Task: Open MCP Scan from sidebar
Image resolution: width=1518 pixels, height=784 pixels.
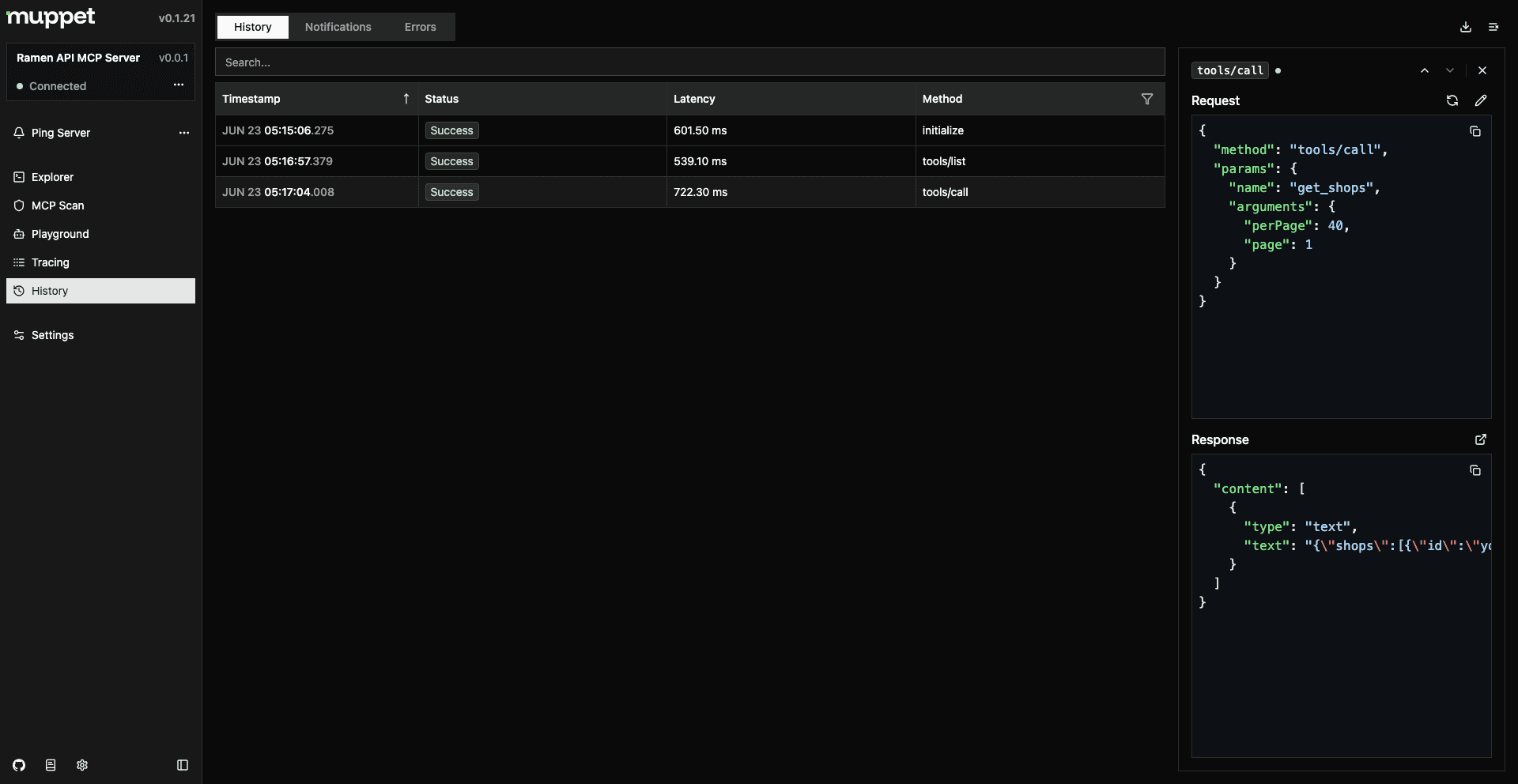Action: click(57, 205)
